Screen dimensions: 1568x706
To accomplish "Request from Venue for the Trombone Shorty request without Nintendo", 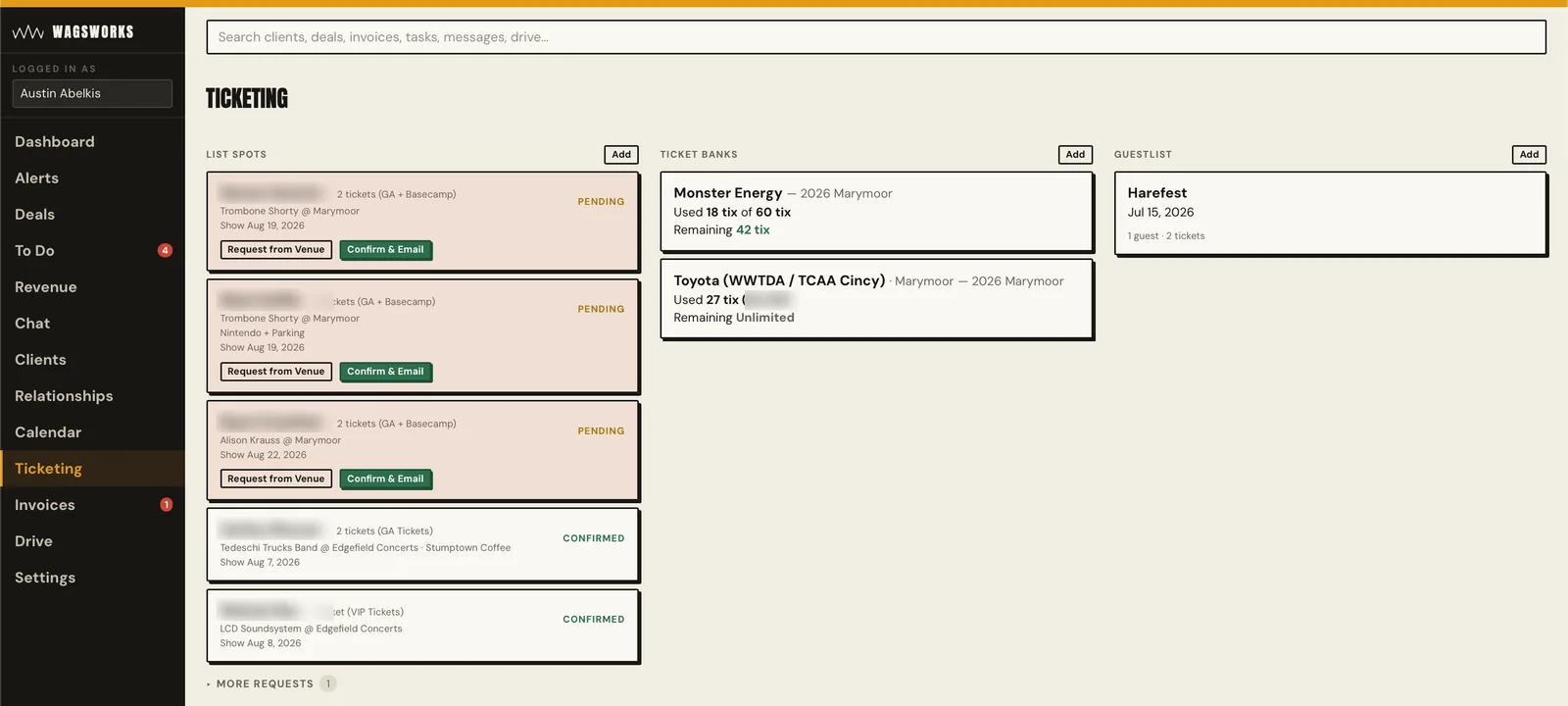I will (x=276, y=250).
